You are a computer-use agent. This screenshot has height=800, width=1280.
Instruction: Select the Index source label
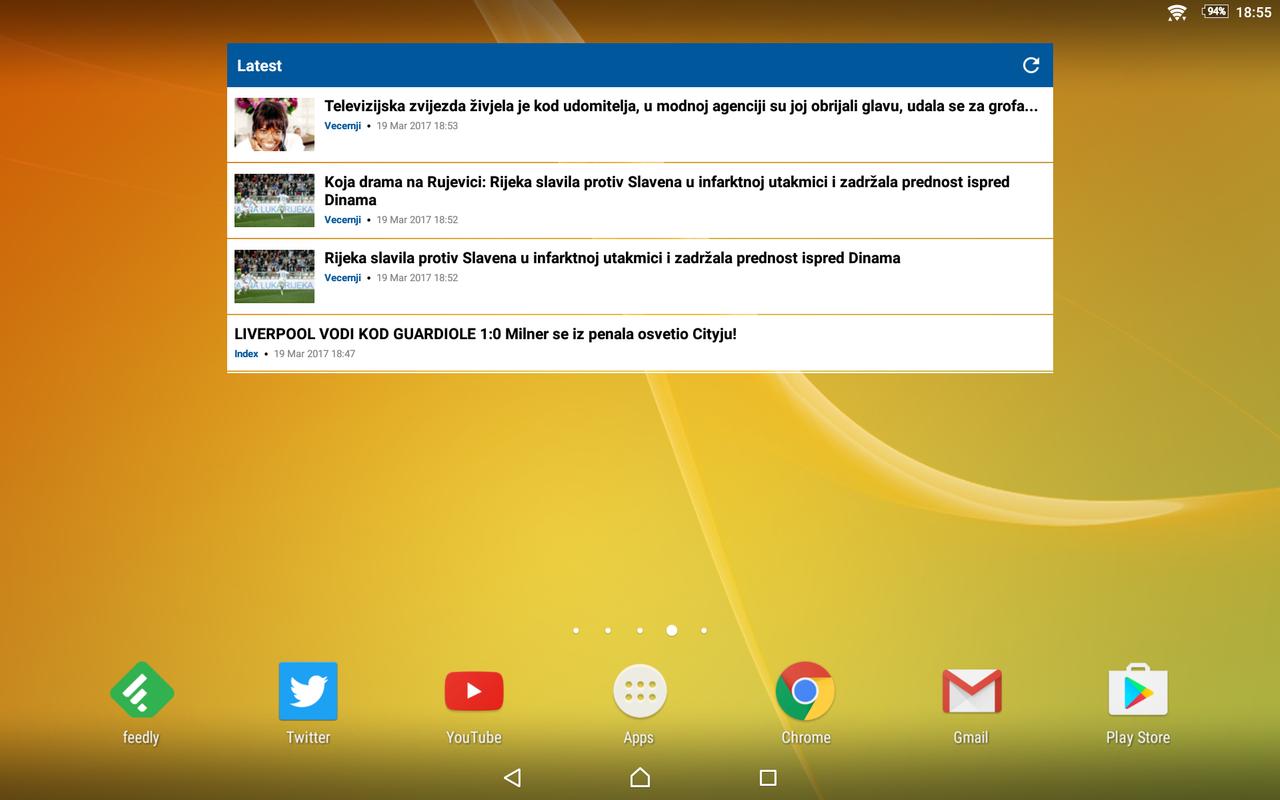point(246,354)
